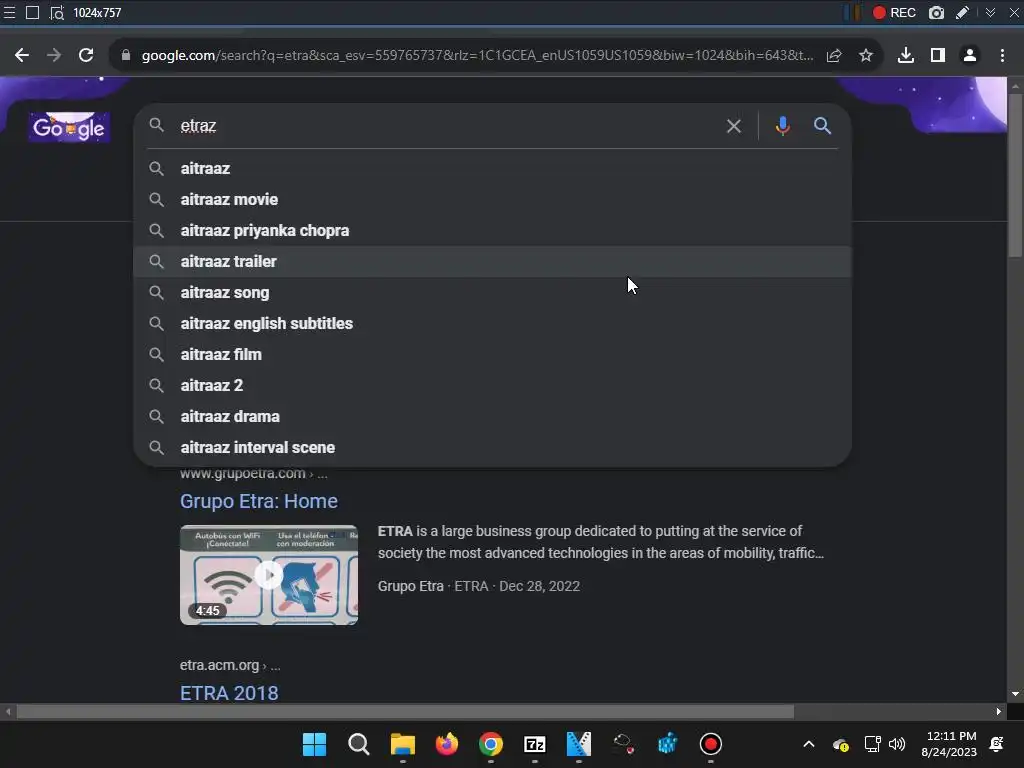Submit search using blue magnifier icon
This screenshot has width=1024, height=768.
pyautogui.click(x=822, y=126)
